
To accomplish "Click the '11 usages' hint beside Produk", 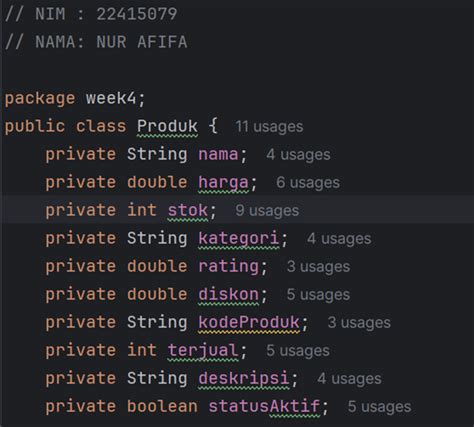I will [x=269, y=127].
